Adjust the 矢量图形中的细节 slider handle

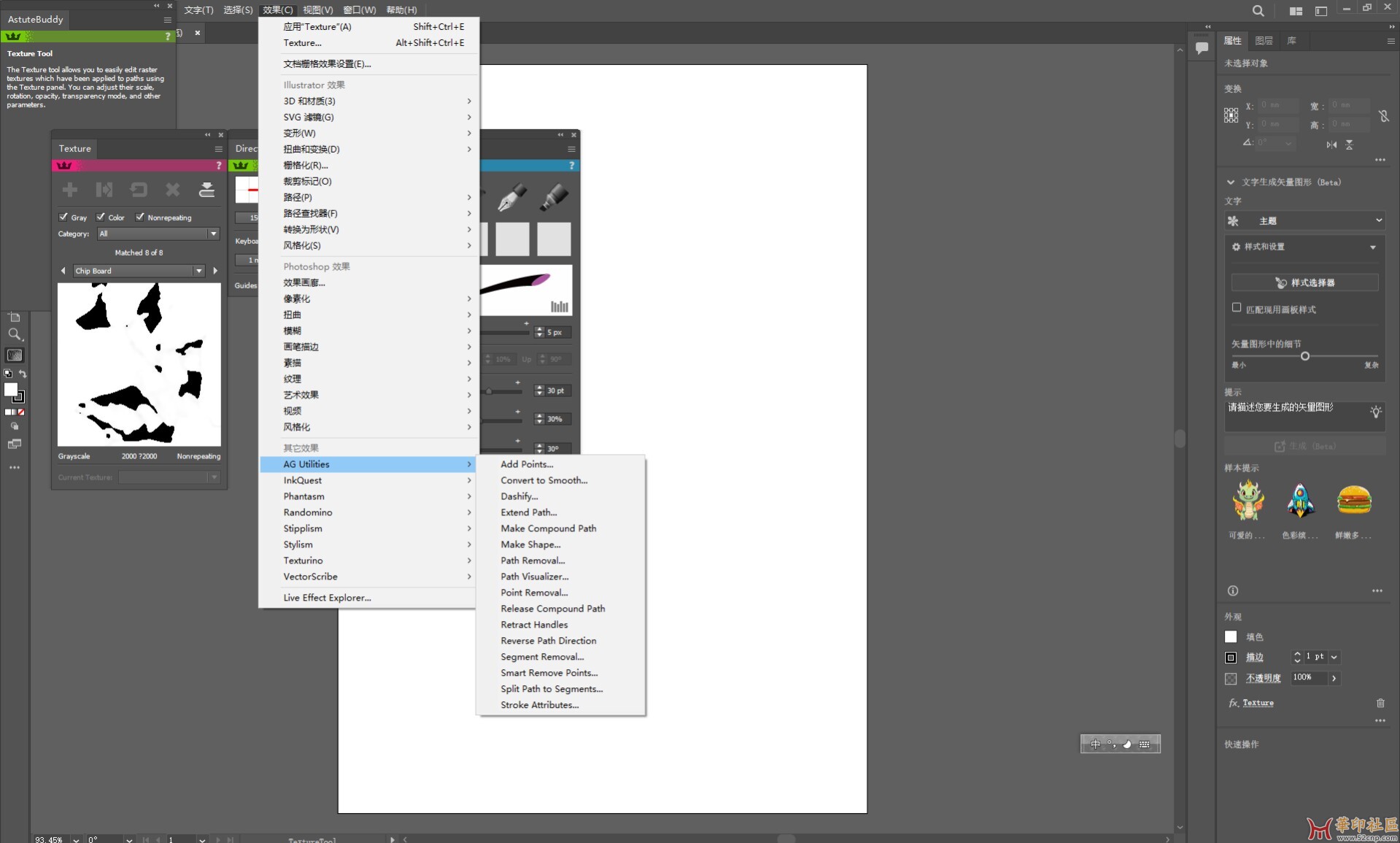click(1304, 356)
